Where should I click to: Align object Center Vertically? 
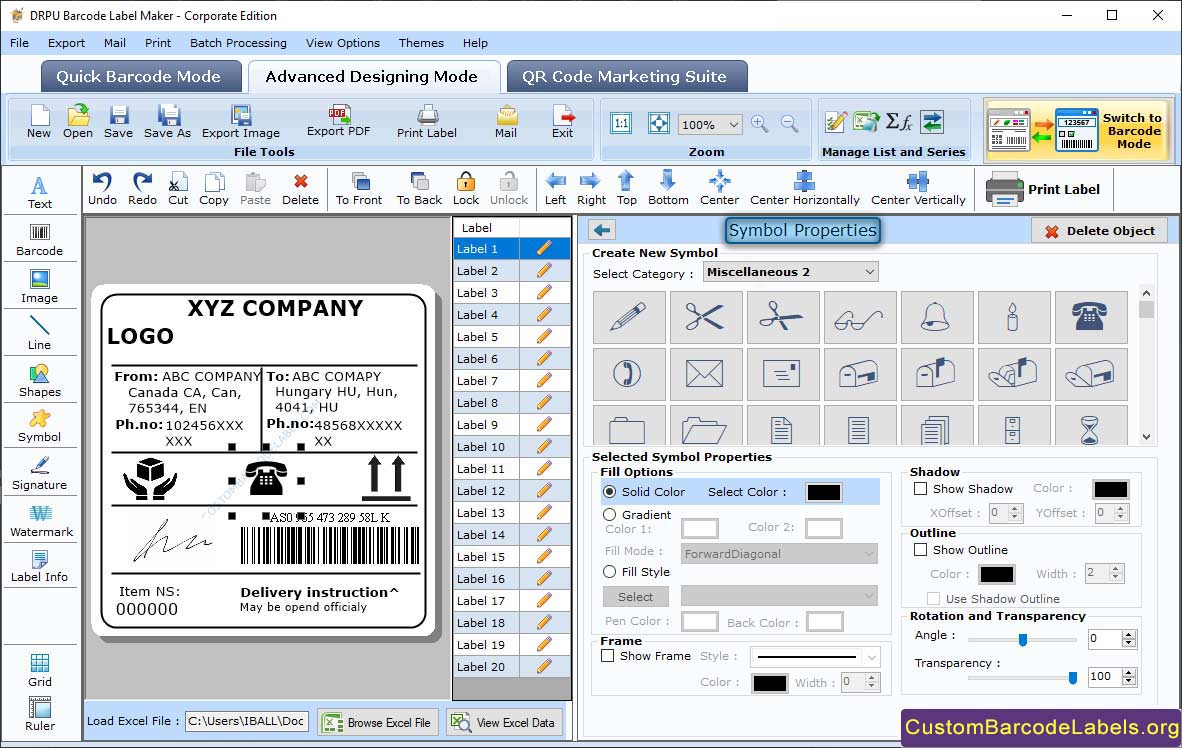(x=917, y=189)
